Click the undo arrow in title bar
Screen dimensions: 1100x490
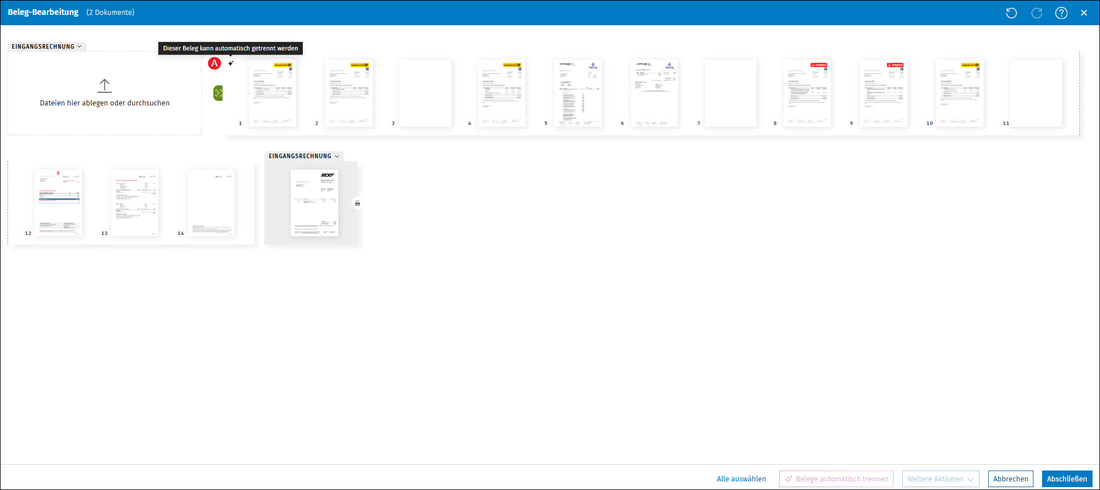(1011, 13)
